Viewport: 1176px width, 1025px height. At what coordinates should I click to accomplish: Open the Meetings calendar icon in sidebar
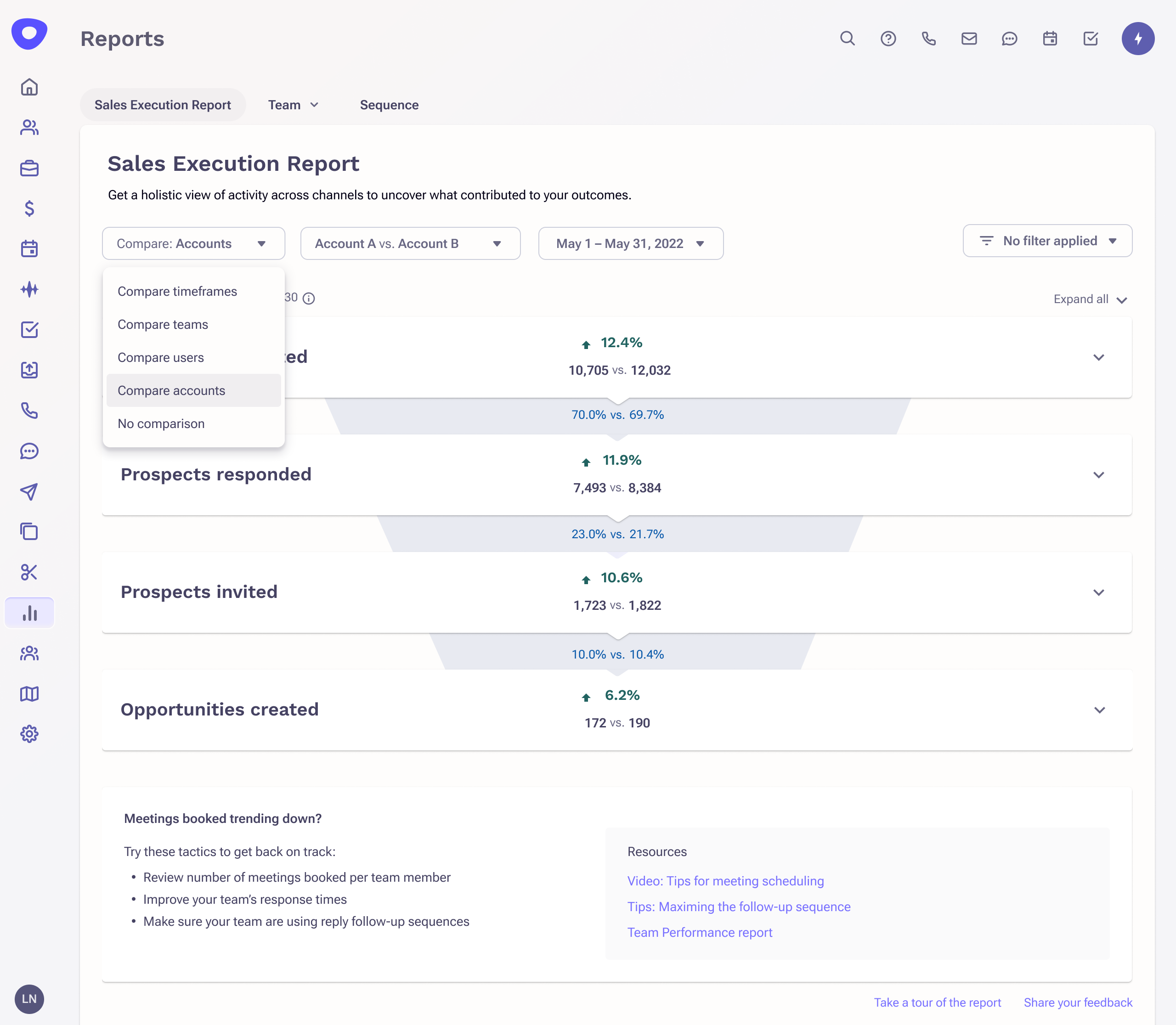29,248
